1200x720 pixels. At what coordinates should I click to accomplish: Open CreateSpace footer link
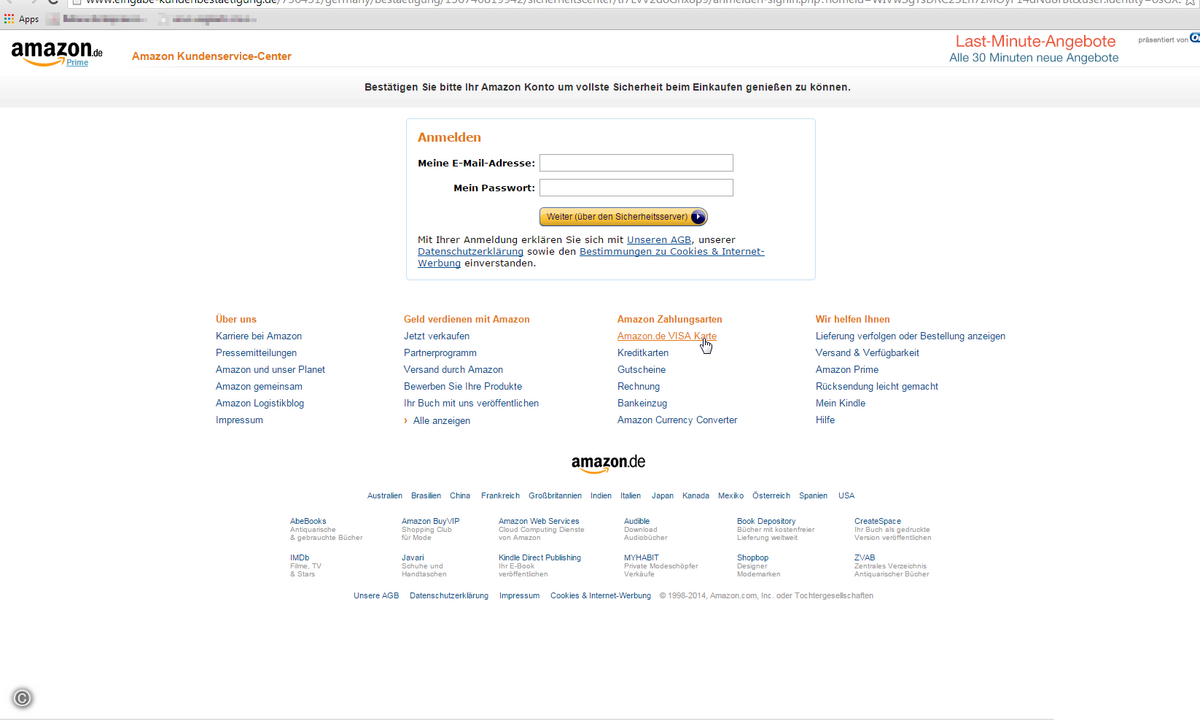tap(877, 521)
